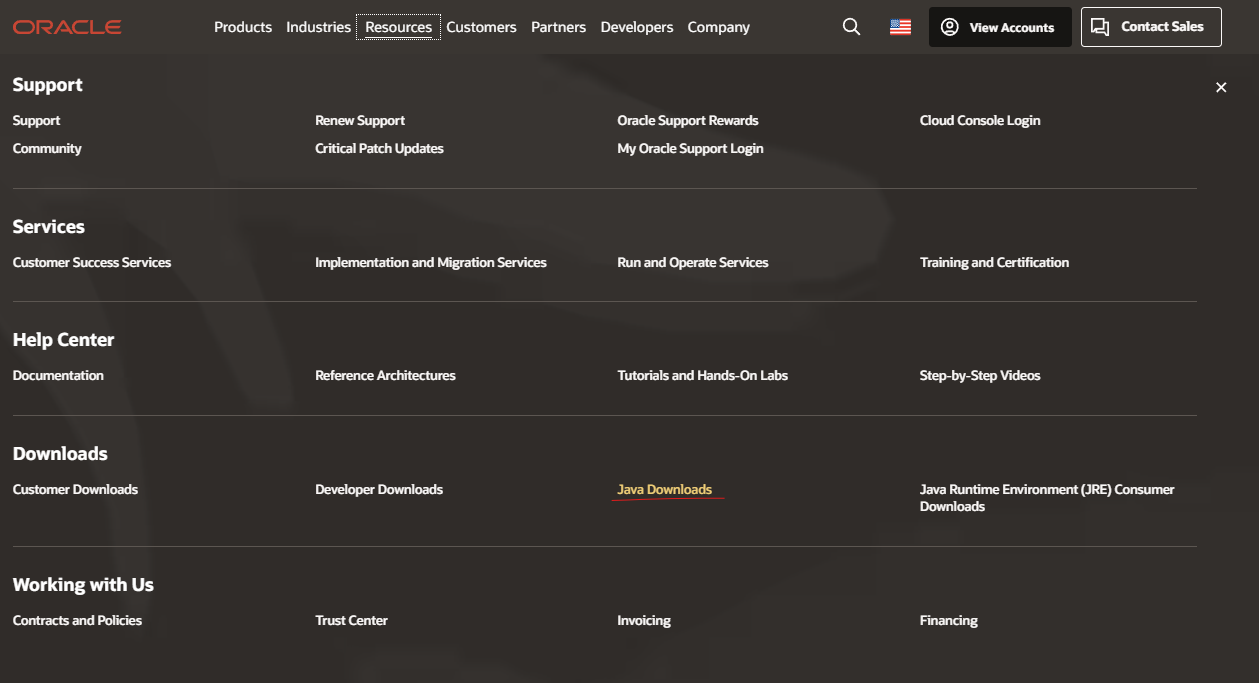
Task: Open Contracts and Policies
Action: 77,620
